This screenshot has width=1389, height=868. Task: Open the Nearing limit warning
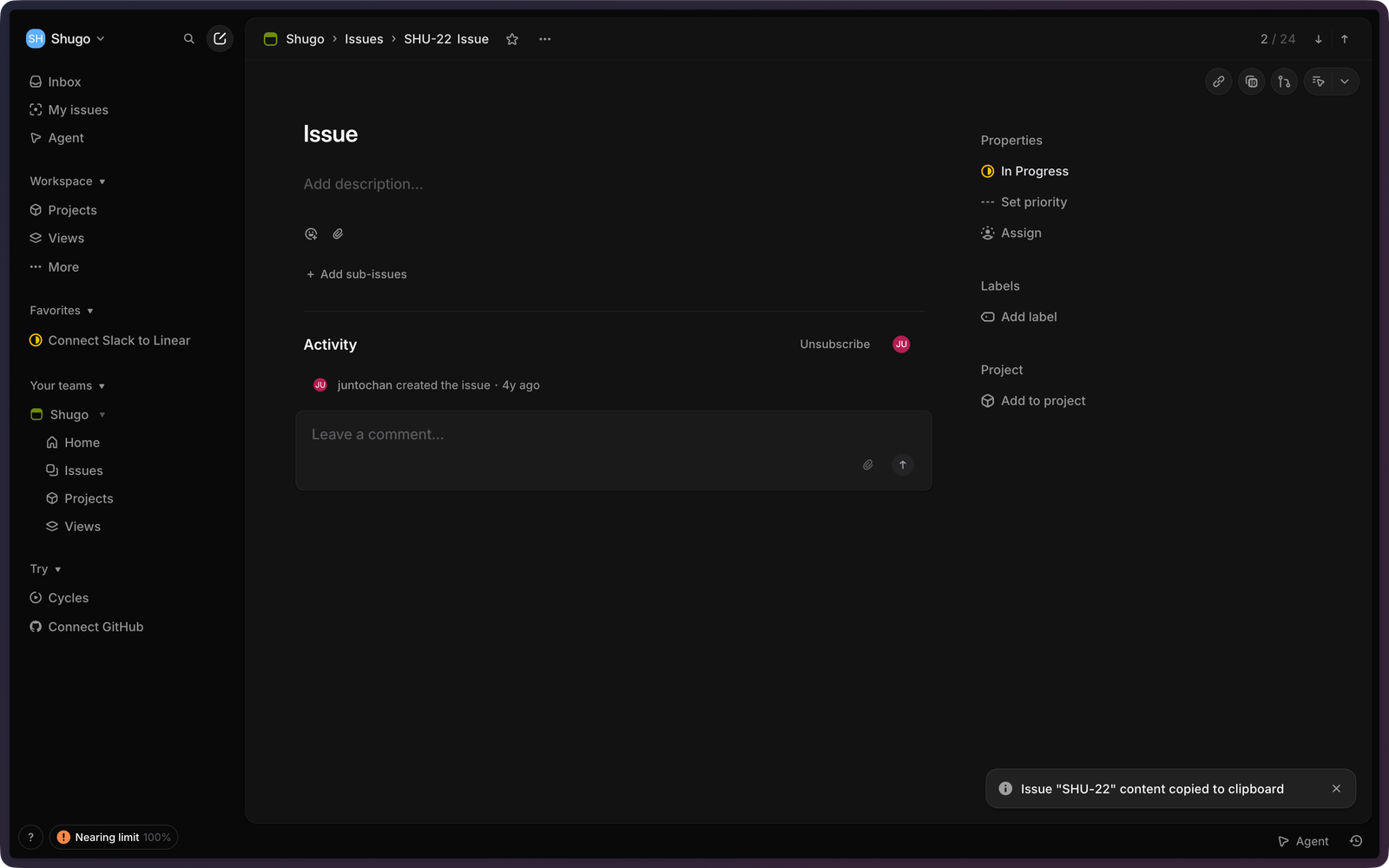coord(114,838)
